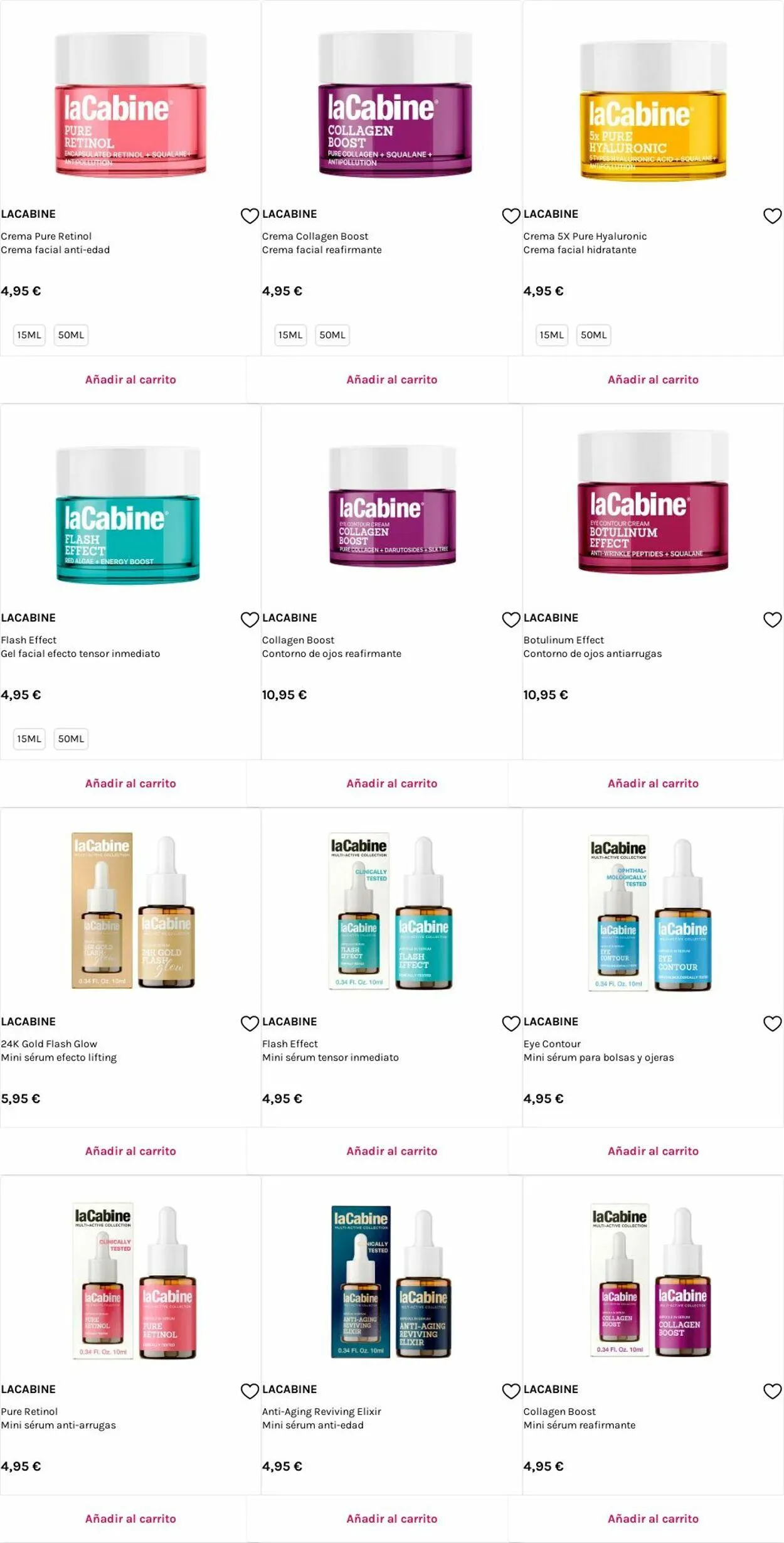Heart the 24K Gold Flash Glow serum

(250, 1023)
